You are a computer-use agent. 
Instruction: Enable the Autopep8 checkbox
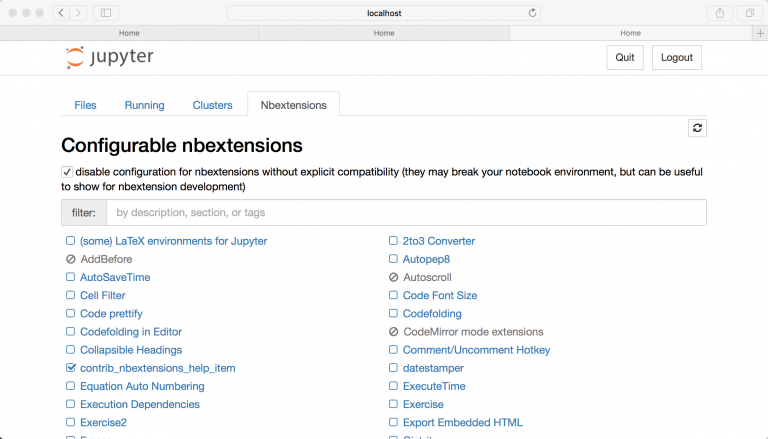click(393, 259)
